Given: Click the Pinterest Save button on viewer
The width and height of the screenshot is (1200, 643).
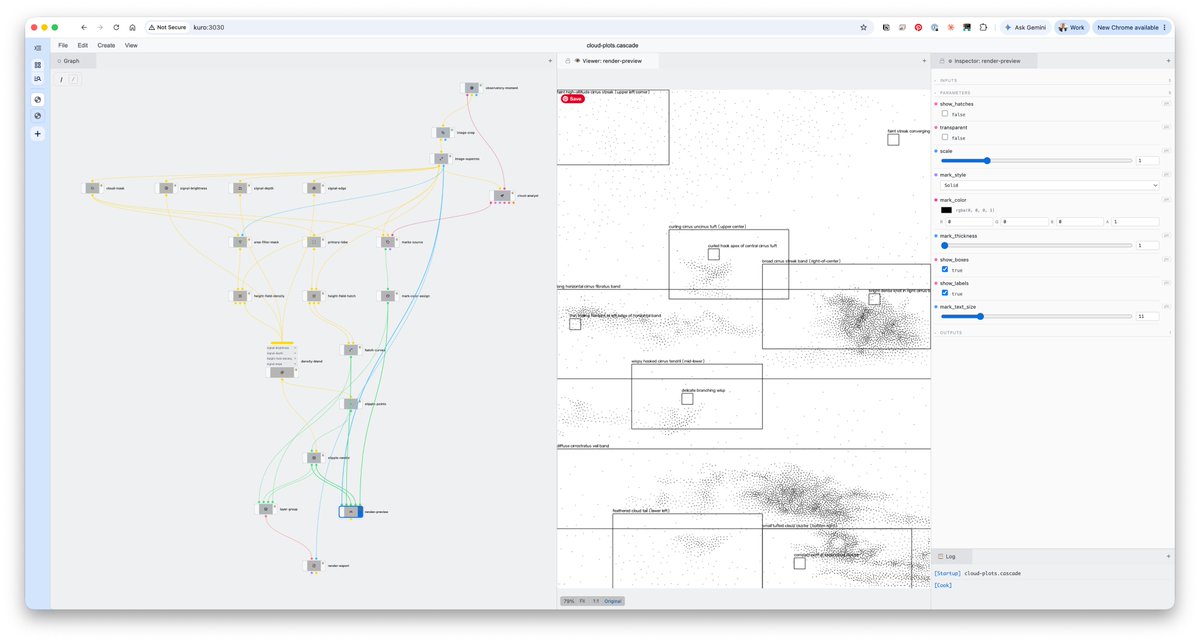Looking at the screenshot, I should tap(572, 99).
